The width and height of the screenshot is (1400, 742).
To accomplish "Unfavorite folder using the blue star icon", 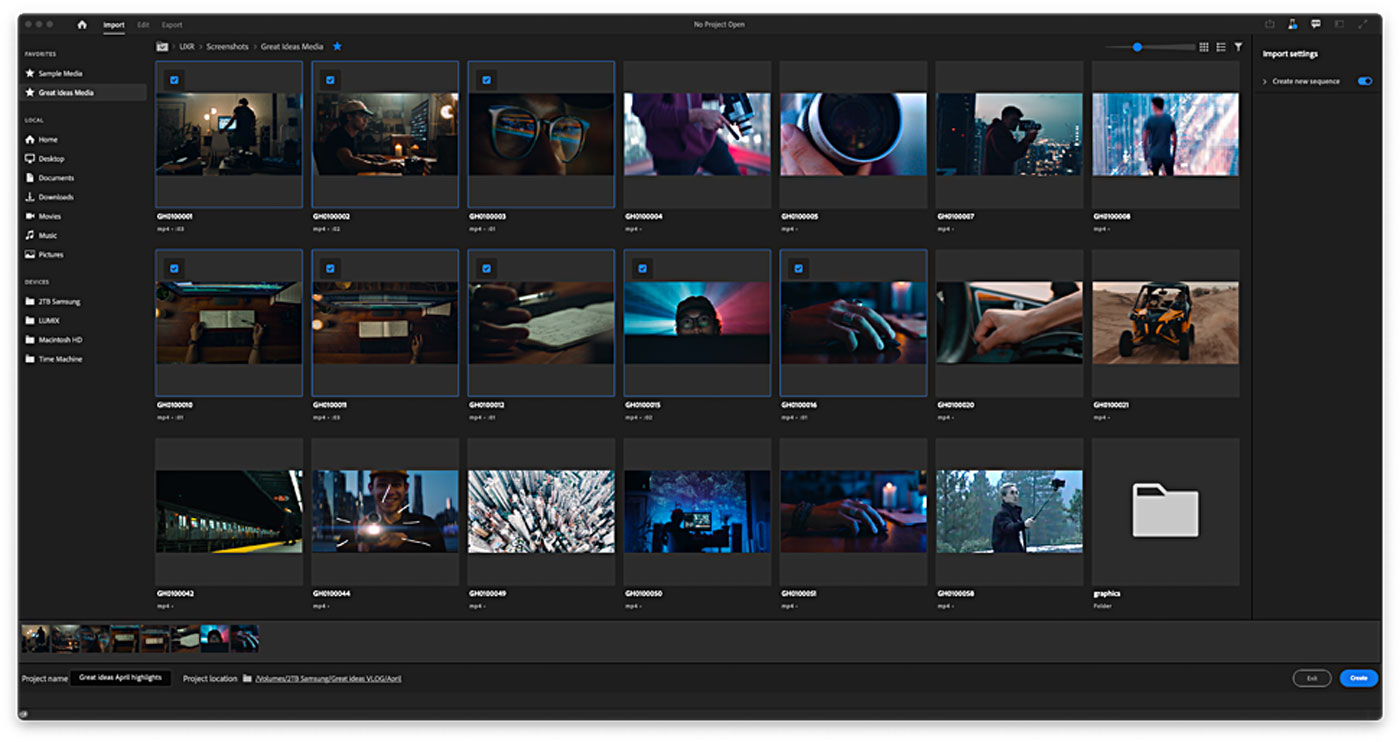I will click(x=337, y=47).
